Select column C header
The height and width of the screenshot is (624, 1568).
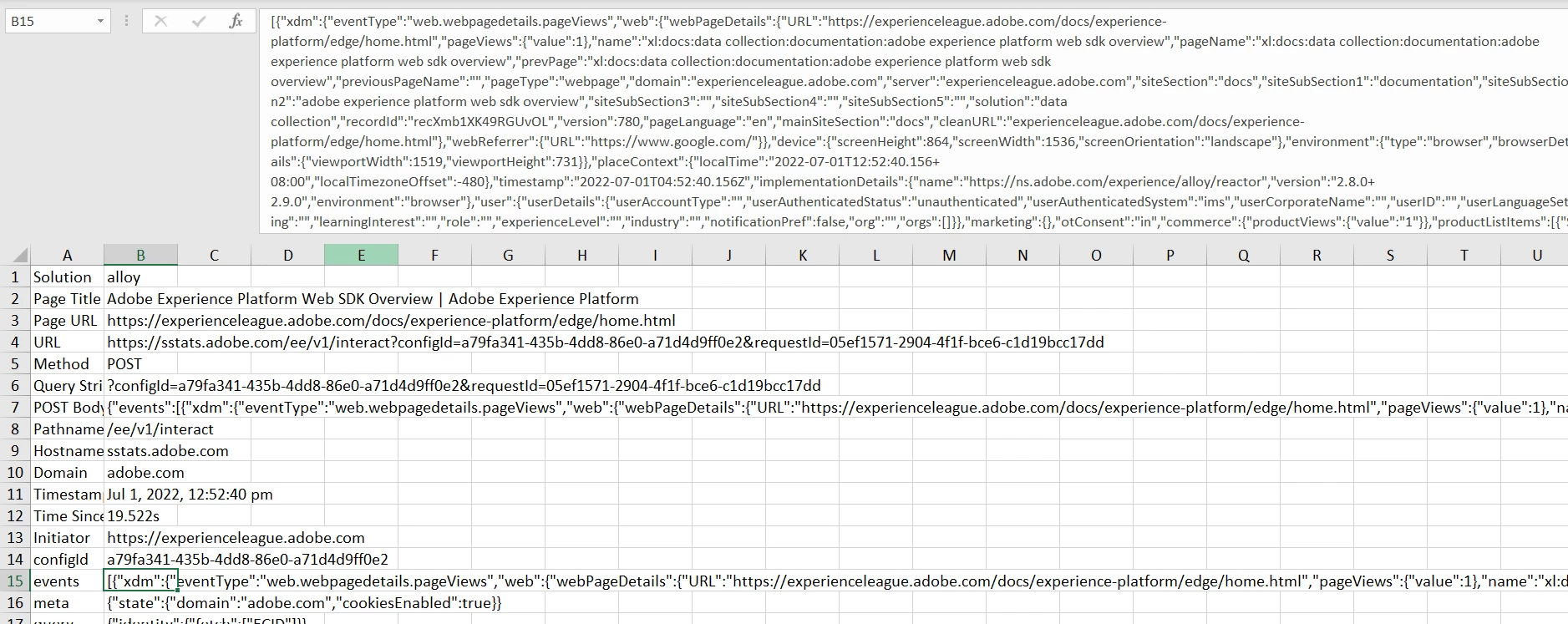(x=214, y=255)
